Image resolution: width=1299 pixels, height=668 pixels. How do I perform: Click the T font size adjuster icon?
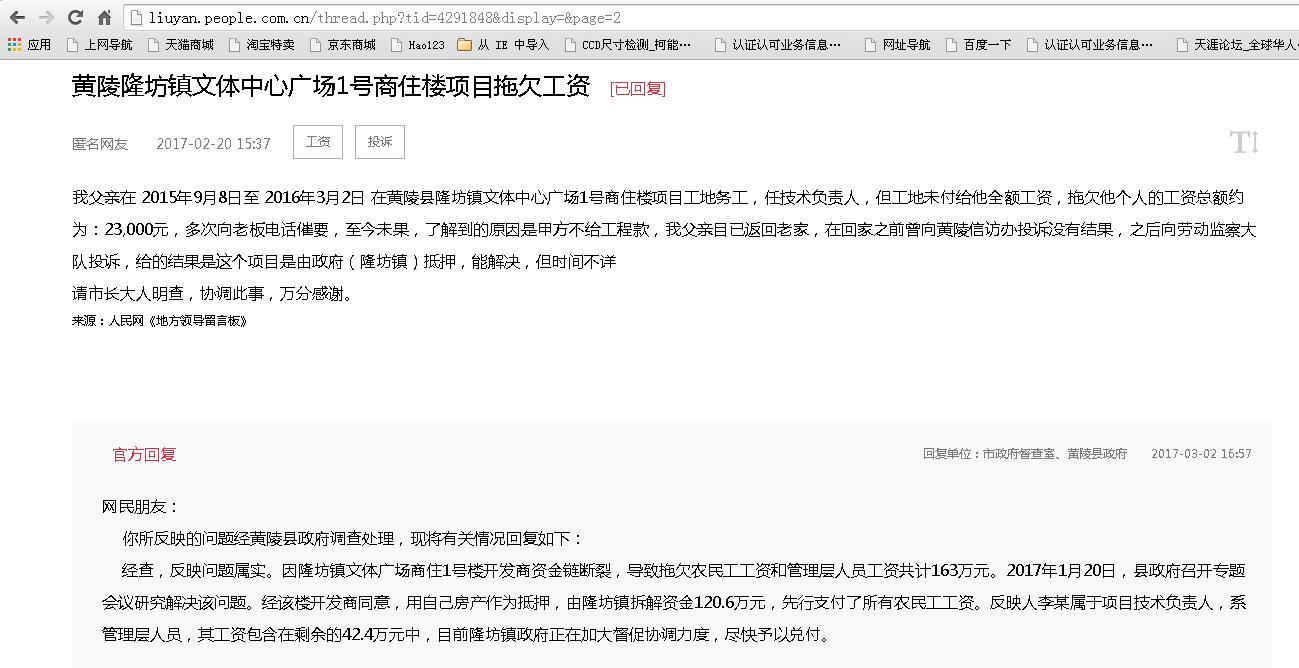click(x=1243, y=142)
